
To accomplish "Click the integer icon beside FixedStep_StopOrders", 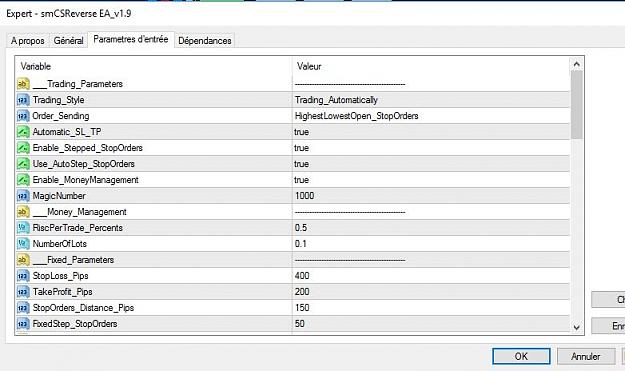I will (x=23, y=324).
